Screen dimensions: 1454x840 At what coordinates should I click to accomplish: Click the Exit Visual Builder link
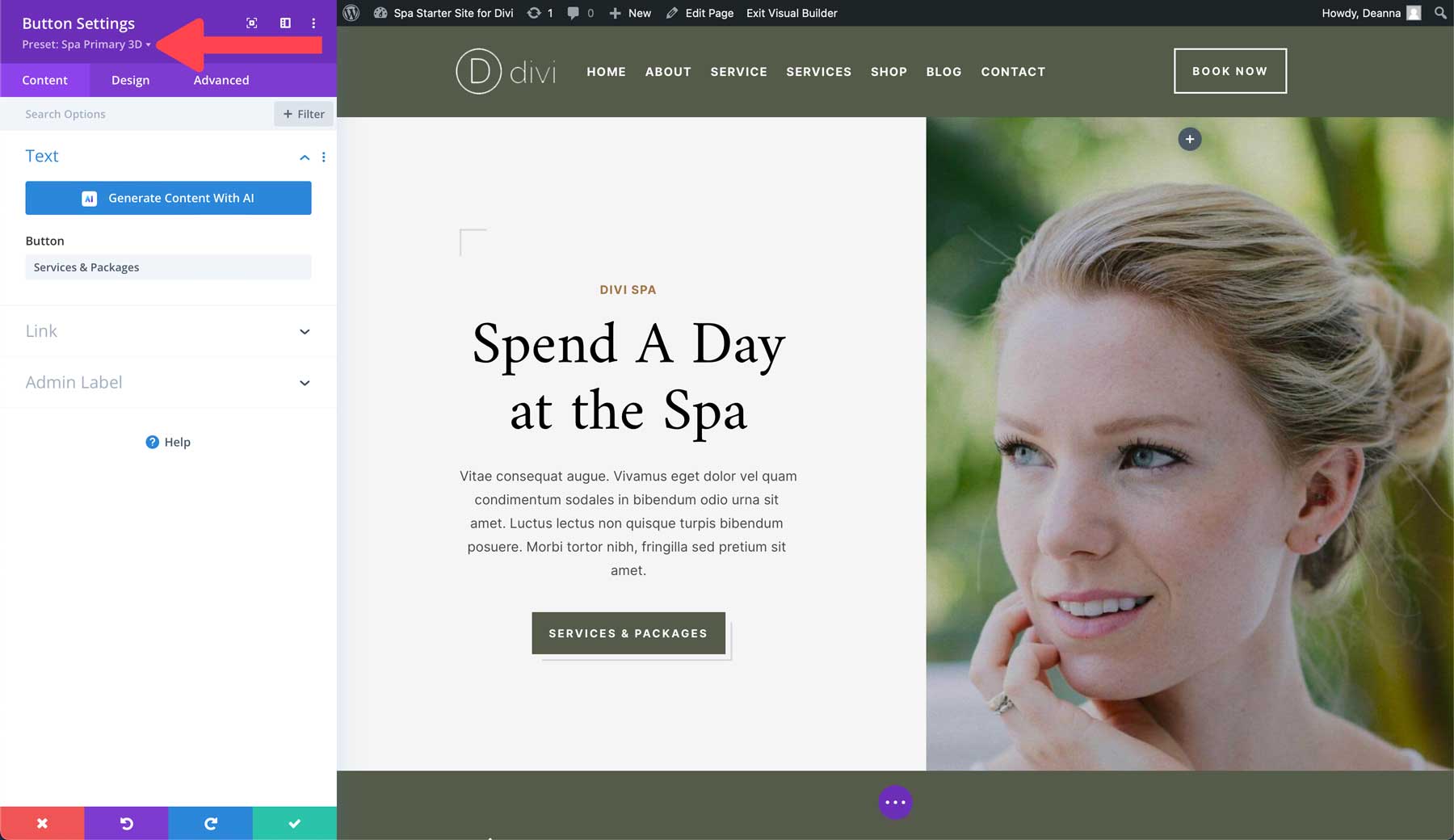792,13
